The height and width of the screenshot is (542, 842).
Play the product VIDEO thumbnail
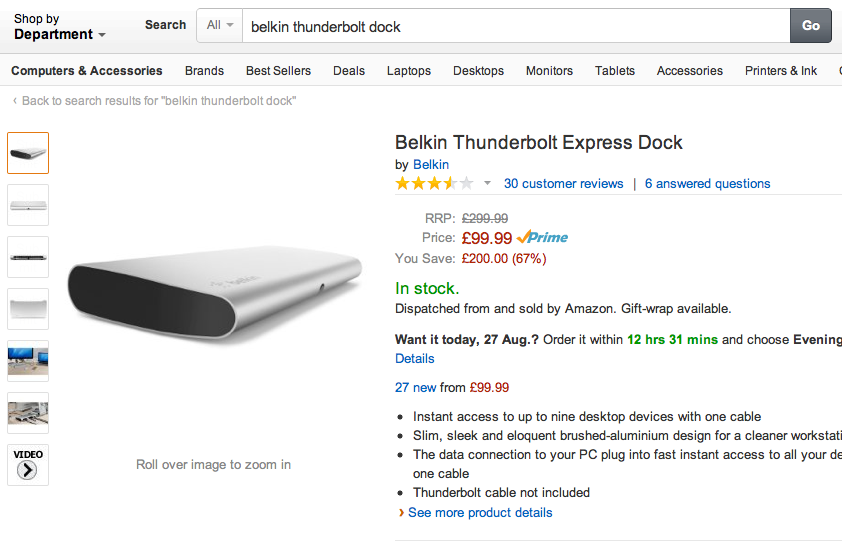[28, 465]
